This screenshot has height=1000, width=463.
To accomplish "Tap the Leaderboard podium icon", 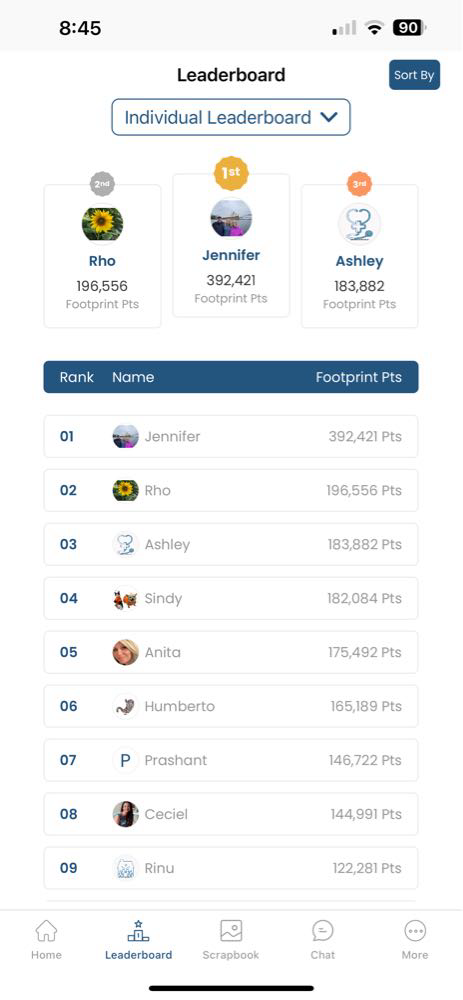I will pyautogui.click(x=138, y=931).
